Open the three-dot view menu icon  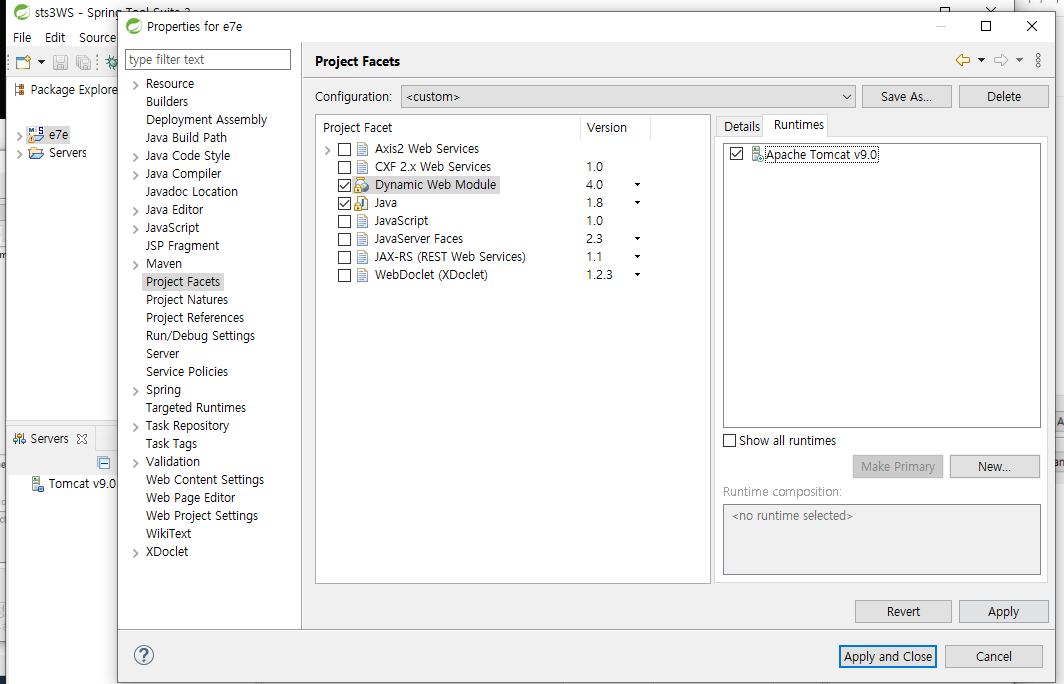point(1038,60)
